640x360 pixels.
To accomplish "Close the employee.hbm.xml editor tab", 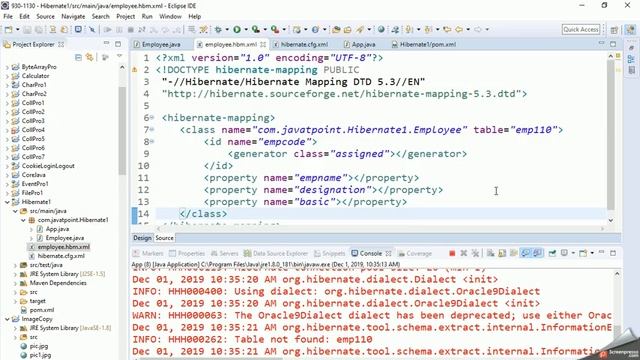I will click(x=263, y=44).
